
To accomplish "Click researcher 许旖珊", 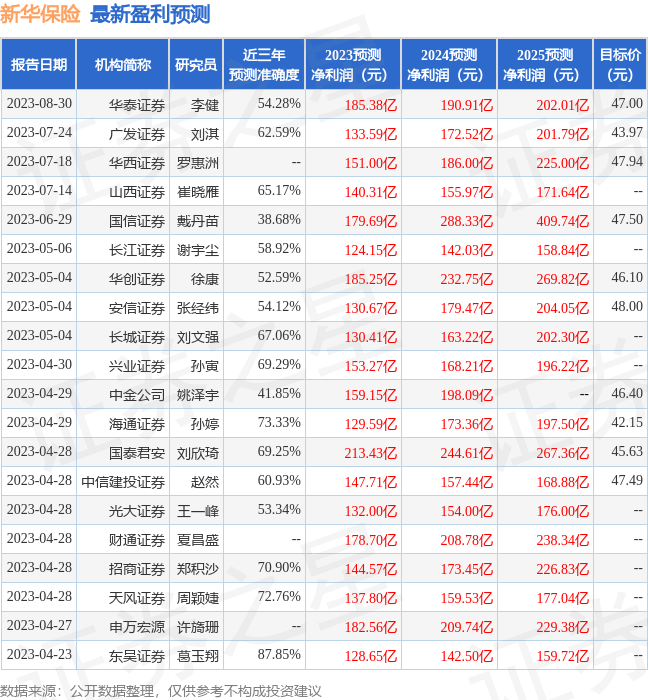I will [x=198, y=628].
